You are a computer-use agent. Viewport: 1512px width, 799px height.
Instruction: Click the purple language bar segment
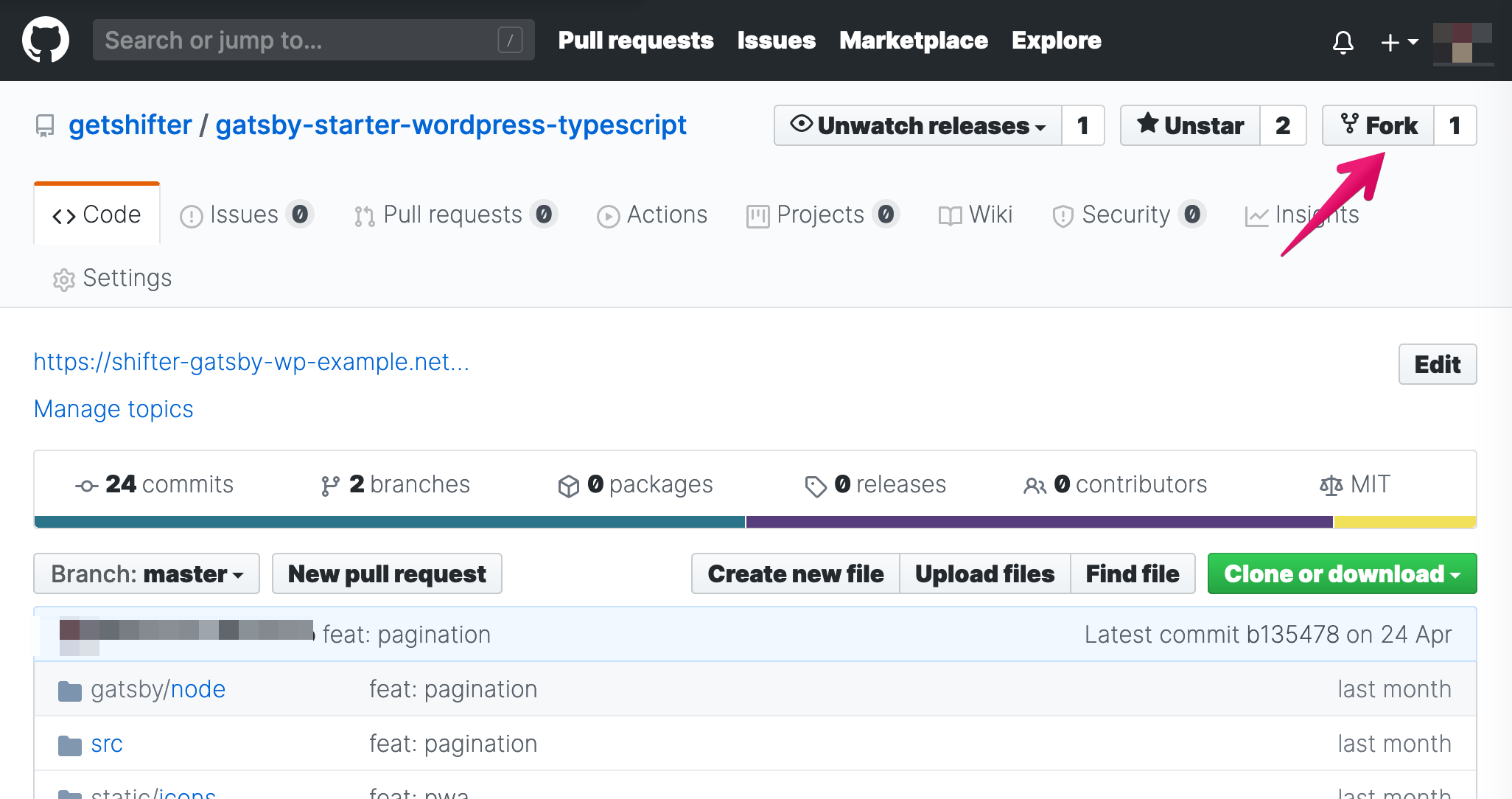point(1039,522)
